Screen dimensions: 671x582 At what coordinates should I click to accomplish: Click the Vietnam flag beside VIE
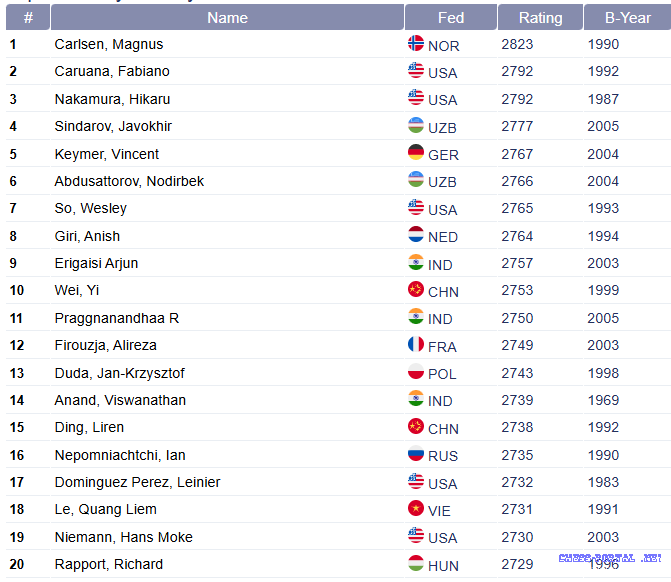click(416, 508)
